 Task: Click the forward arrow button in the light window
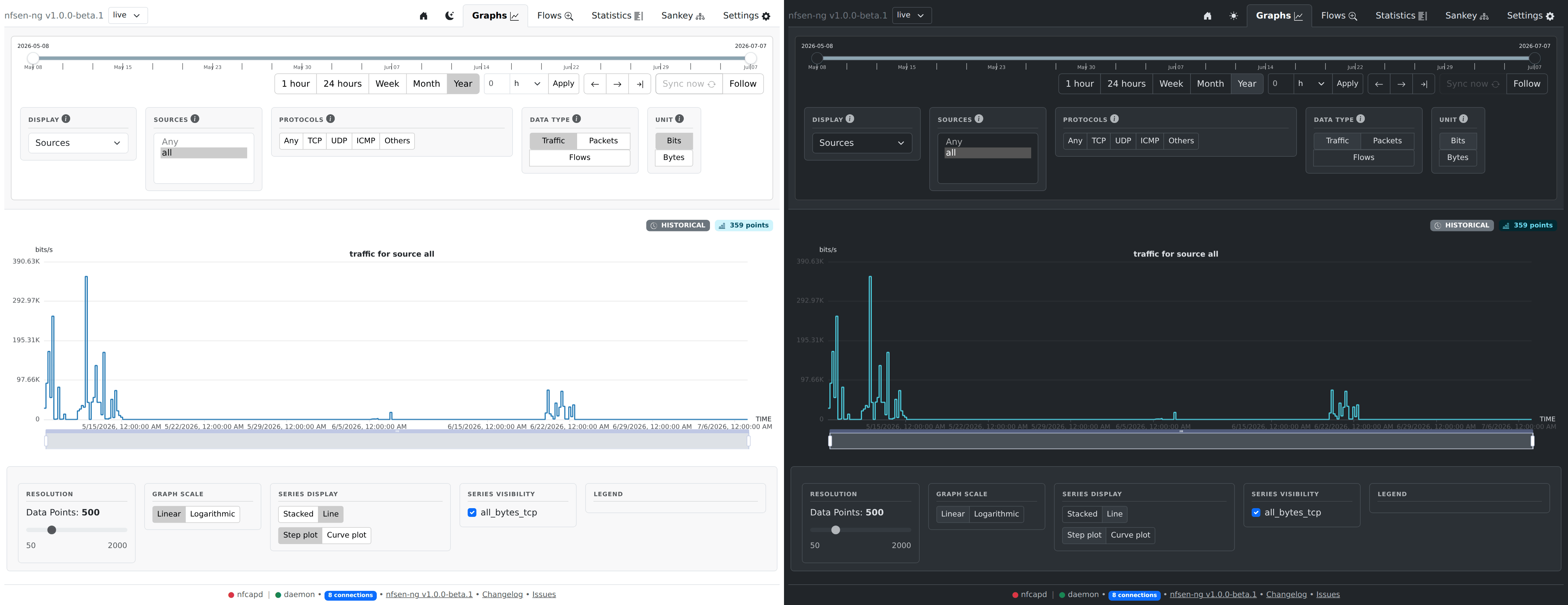[x=617, y=84]
